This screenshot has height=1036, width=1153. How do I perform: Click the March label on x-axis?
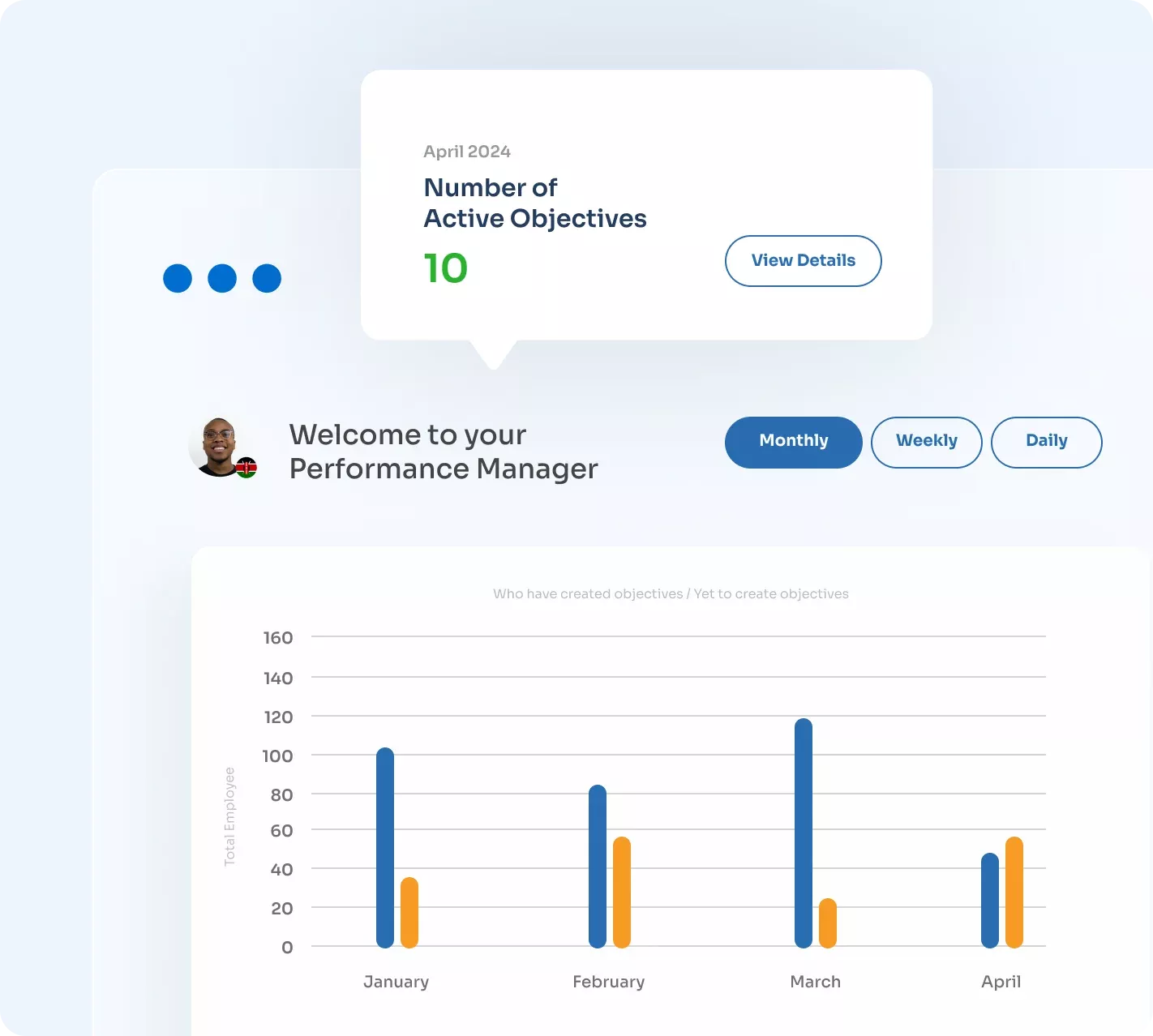(815, 982)
